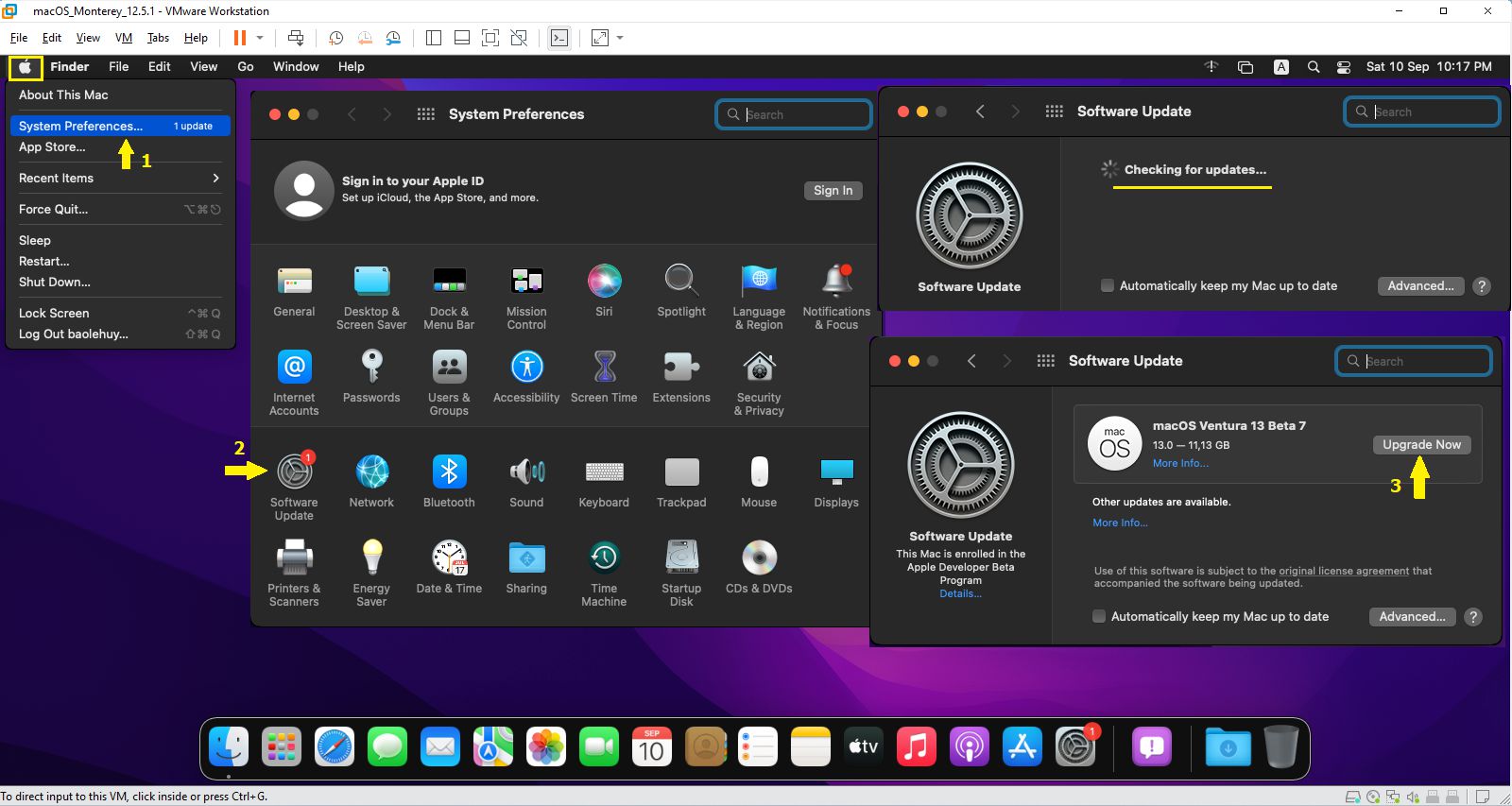This screenshot has height=806, width=1512.
Task: Open Details… link for Developer Beta Program
Action: click(x=960, y=593)
